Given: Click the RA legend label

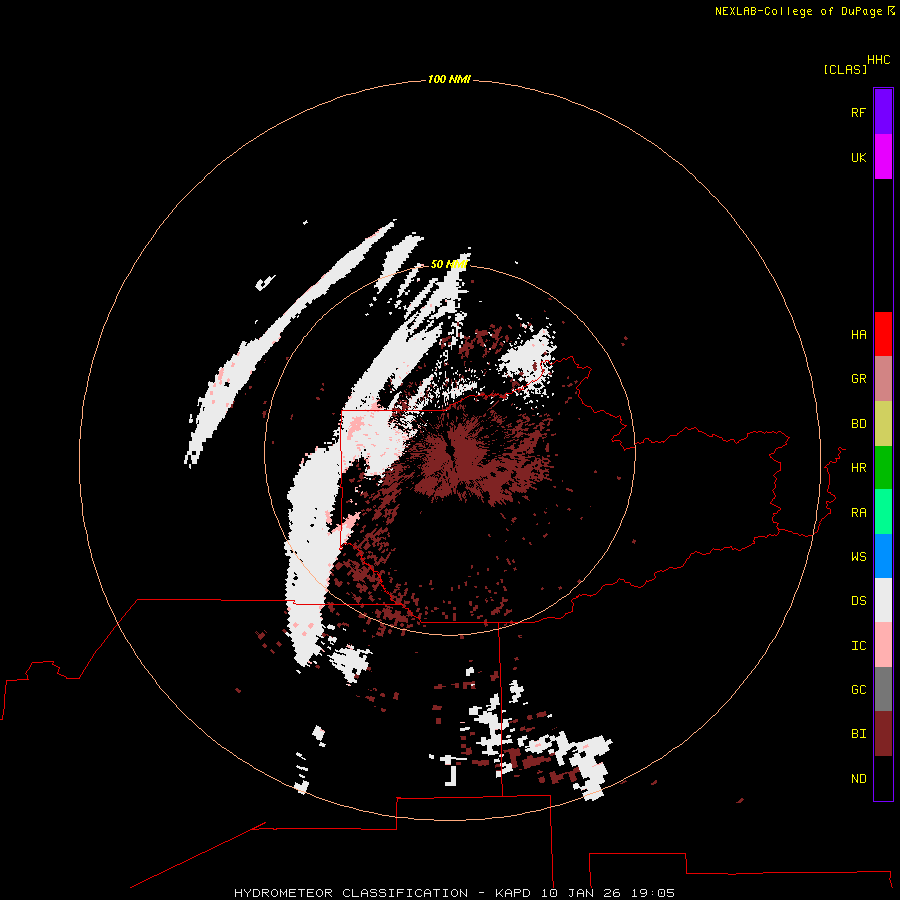Looking at the screenshot, I should click(x=858, y=512).
